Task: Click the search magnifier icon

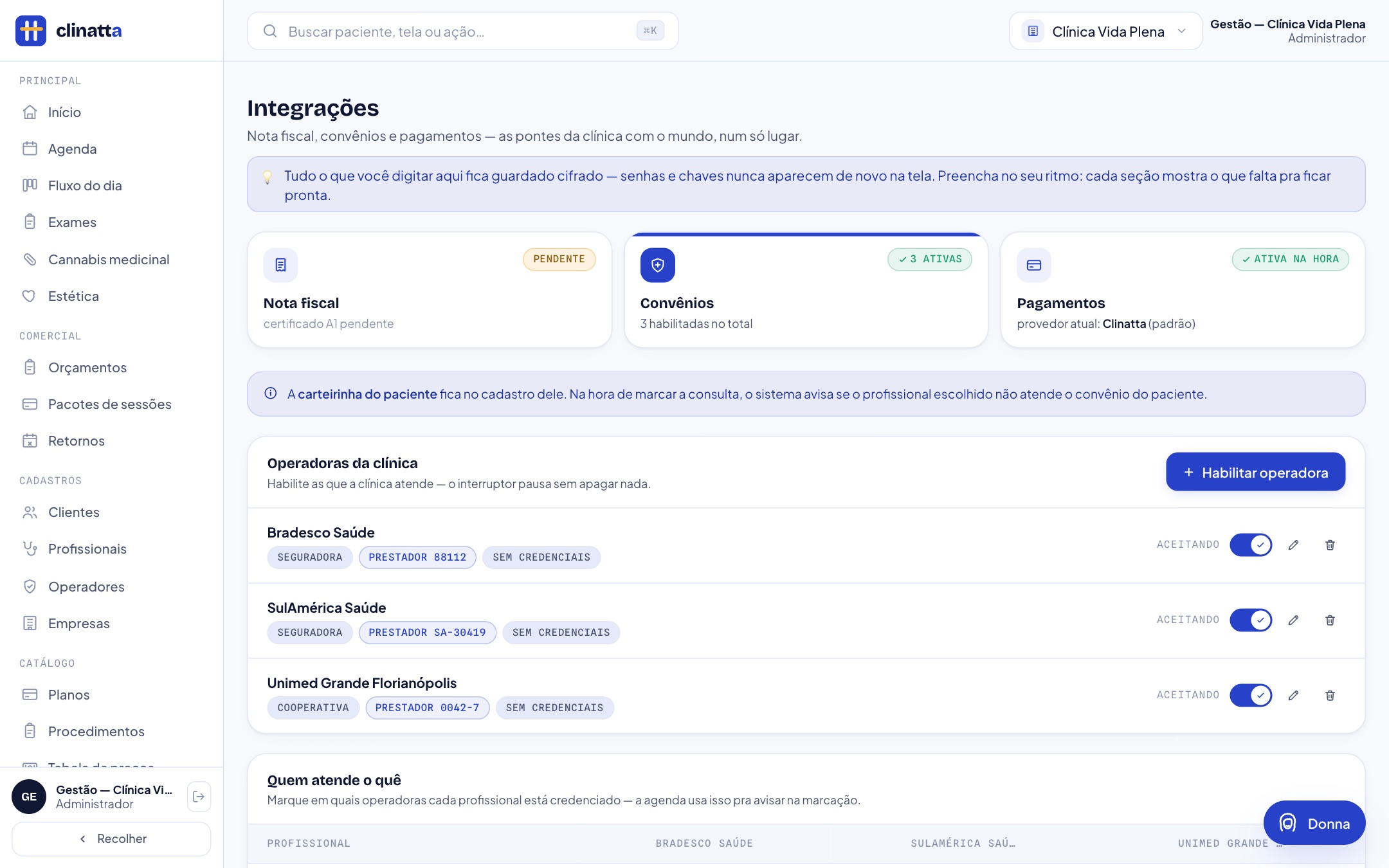Action: [270, 31]
